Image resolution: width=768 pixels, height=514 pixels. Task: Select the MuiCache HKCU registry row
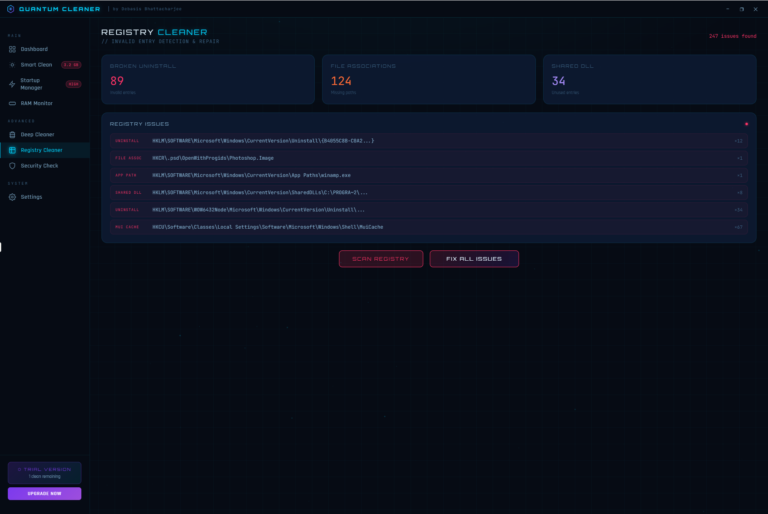[x=429, y=227]
